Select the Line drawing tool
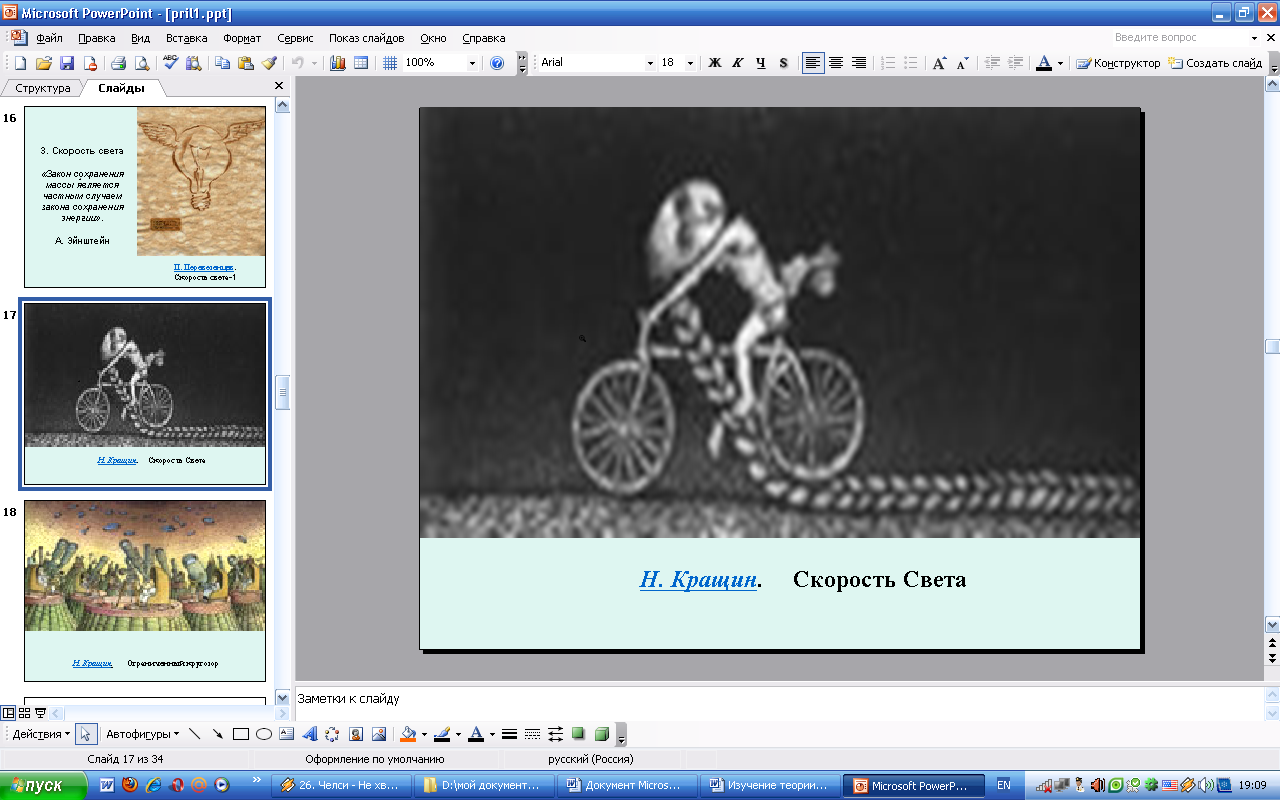The height and width of the screenshot is (800, 1280). click(x=194, y=734)
